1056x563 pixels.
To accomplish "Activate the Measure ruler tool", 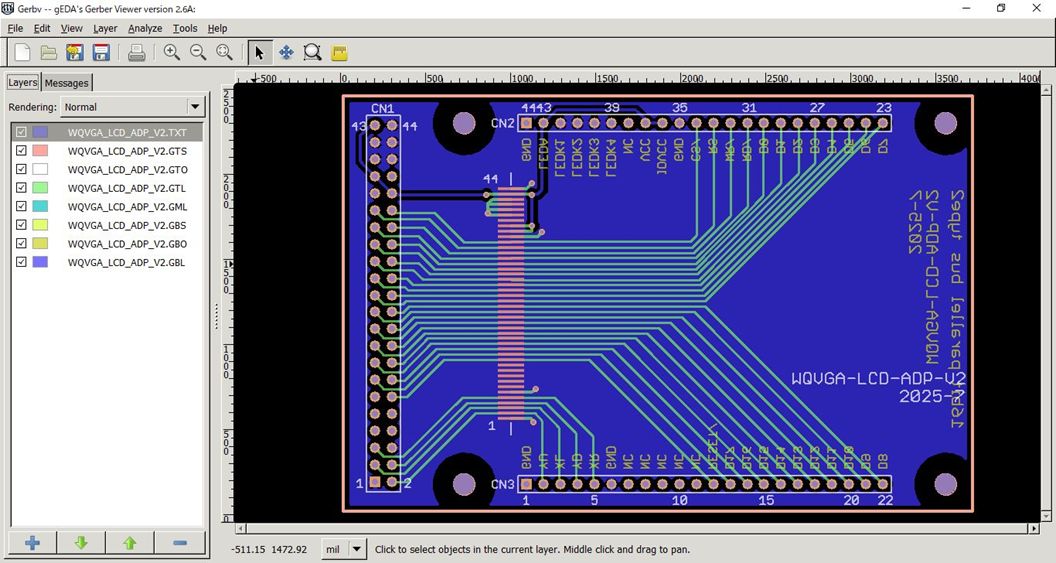I will point(339,53).
